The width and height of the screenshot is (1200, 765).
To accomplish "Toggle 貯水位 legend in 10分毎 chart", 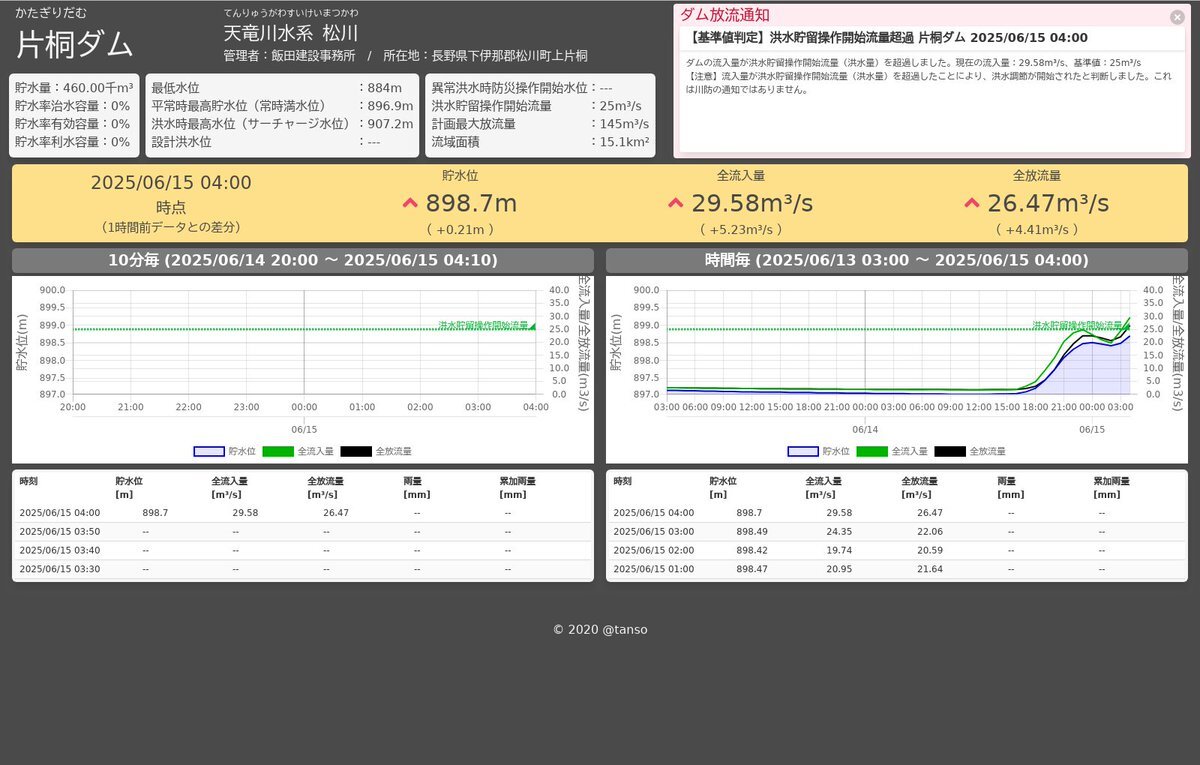I will point(222,451).
